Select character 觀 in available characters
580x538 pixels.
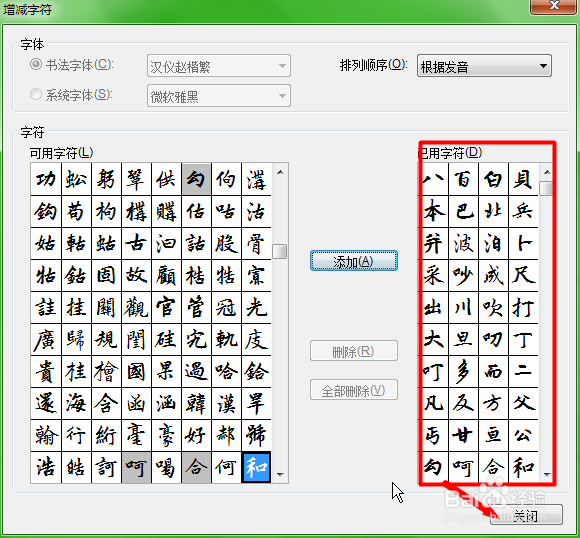(136, 307)
